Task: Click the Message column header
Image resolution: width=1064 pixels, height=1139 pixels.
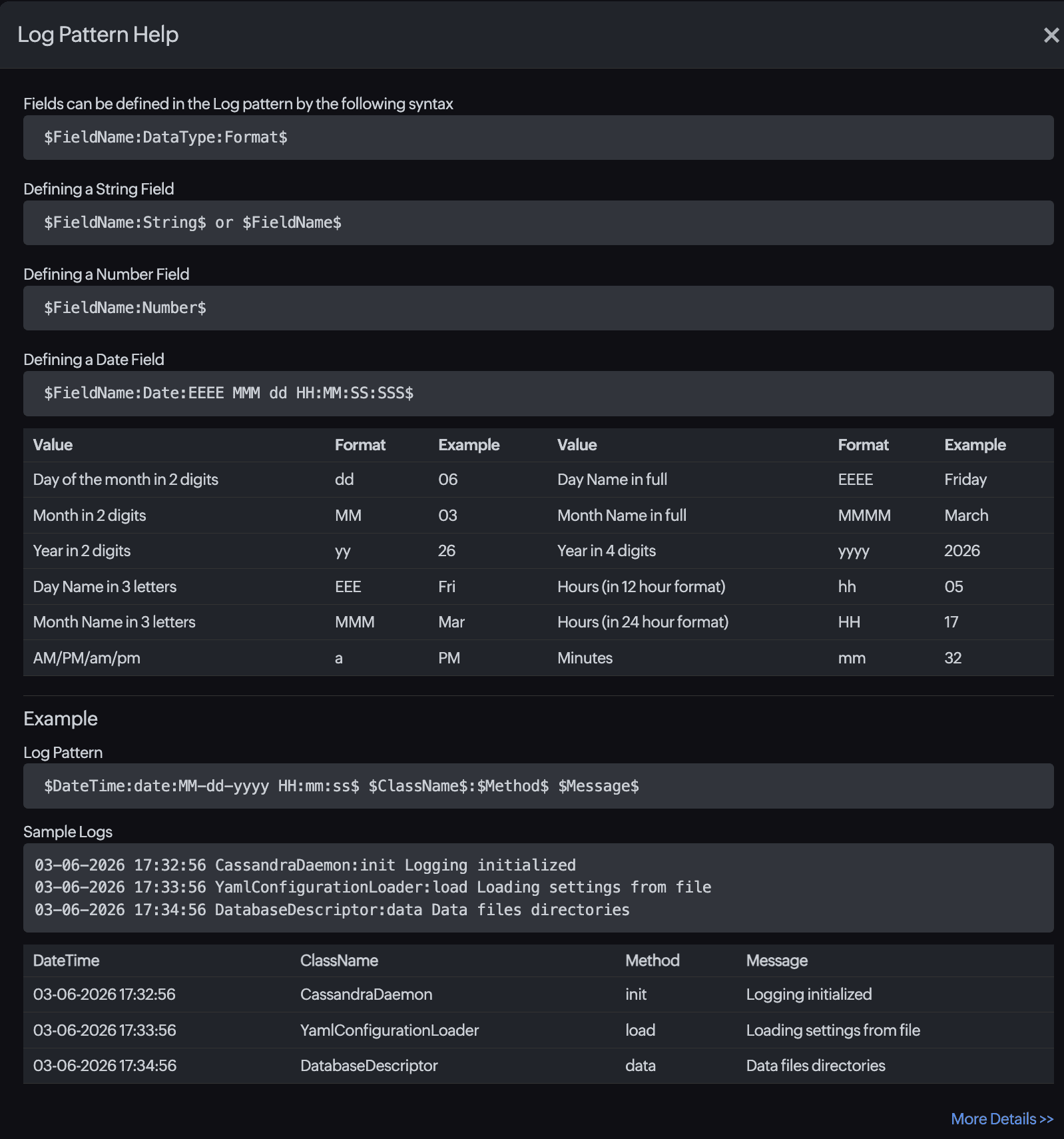Action: (x=776, y=960)
